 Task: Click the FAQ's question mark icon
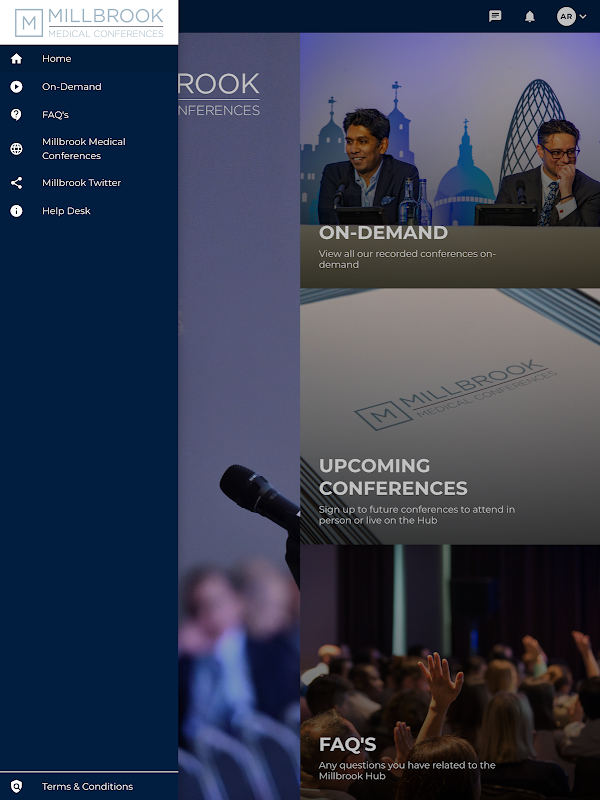pos(16,115)
